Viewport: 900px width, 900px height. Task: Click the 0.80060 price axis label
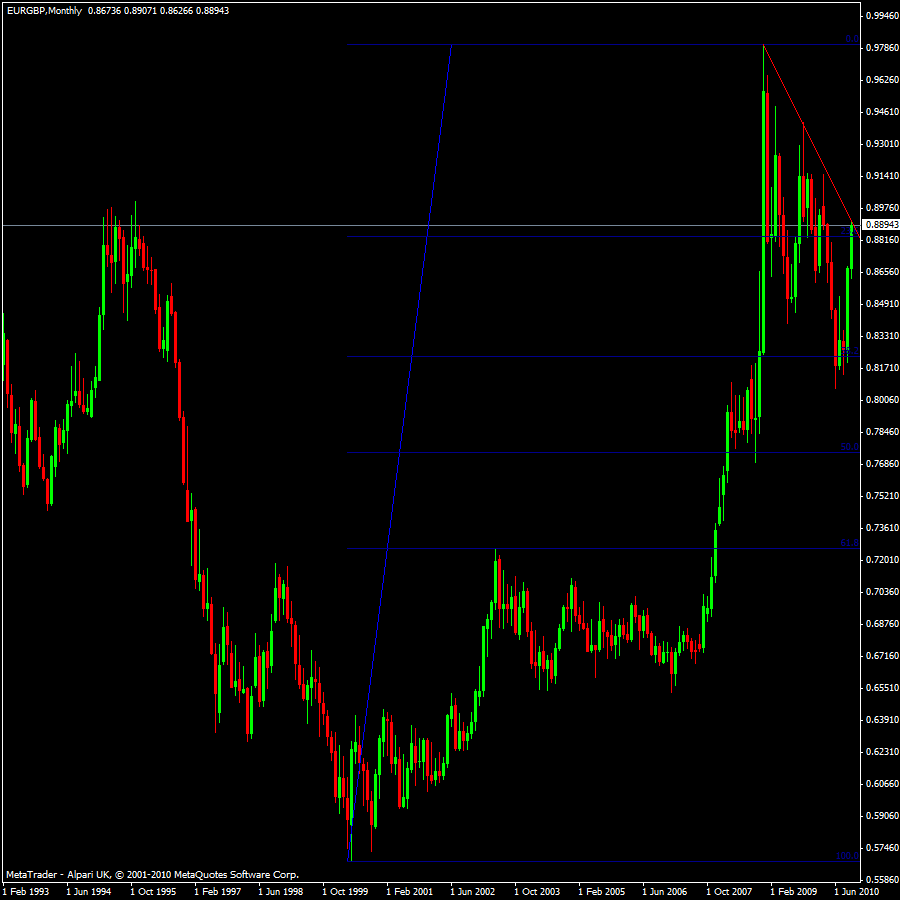pos(882,399)
